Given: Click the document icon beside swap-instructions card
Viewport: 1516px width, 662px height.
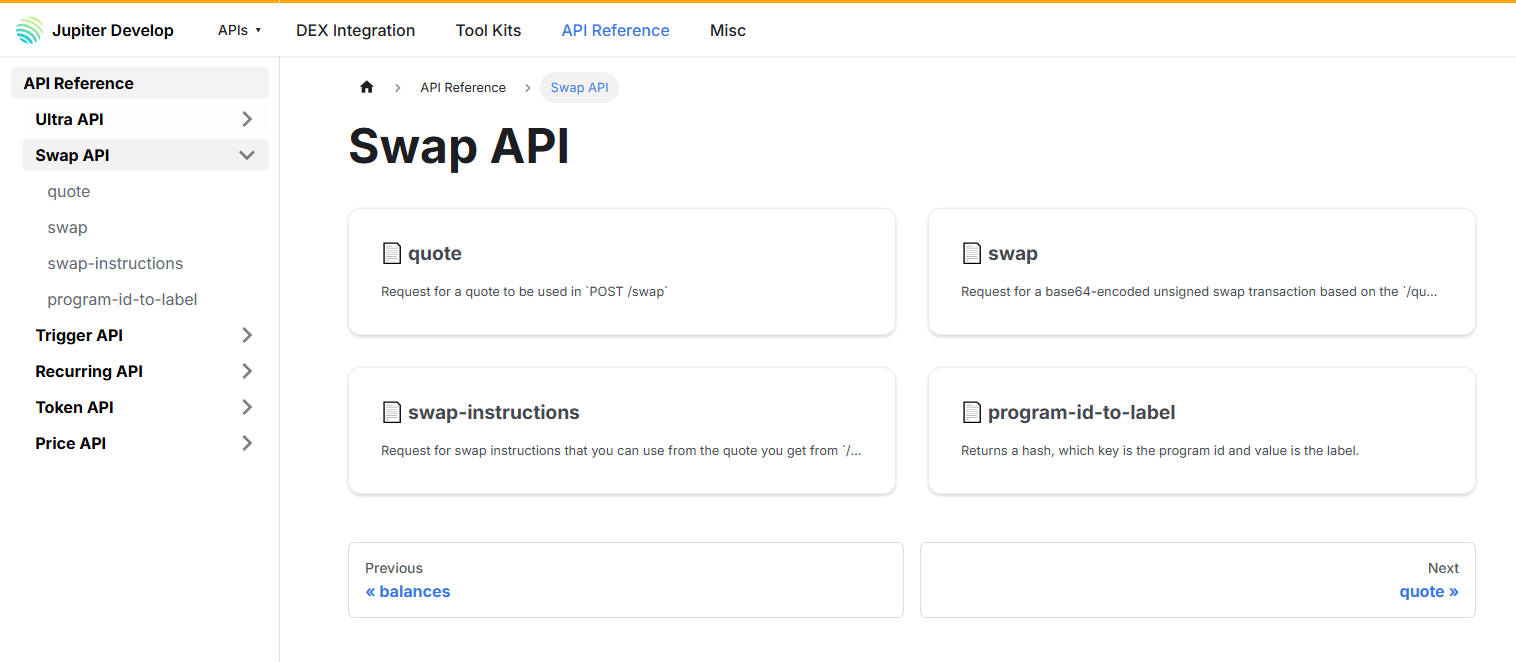Looking at the screenshot, I should 392,412.
